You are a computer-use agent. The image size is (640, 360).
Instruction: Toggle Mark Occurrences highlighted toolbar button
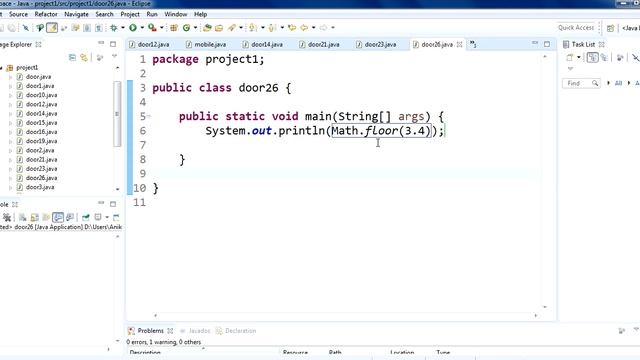click(52, 28)
